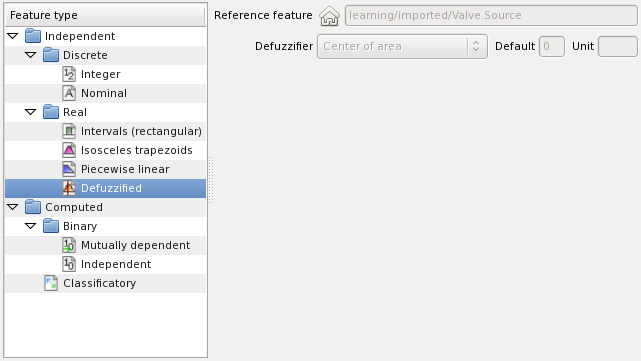Image resolution: width=641 pixels, height=361 pixels.
Task: Choose the Piecewise linear icon
Action: click(x=69, y=169)
